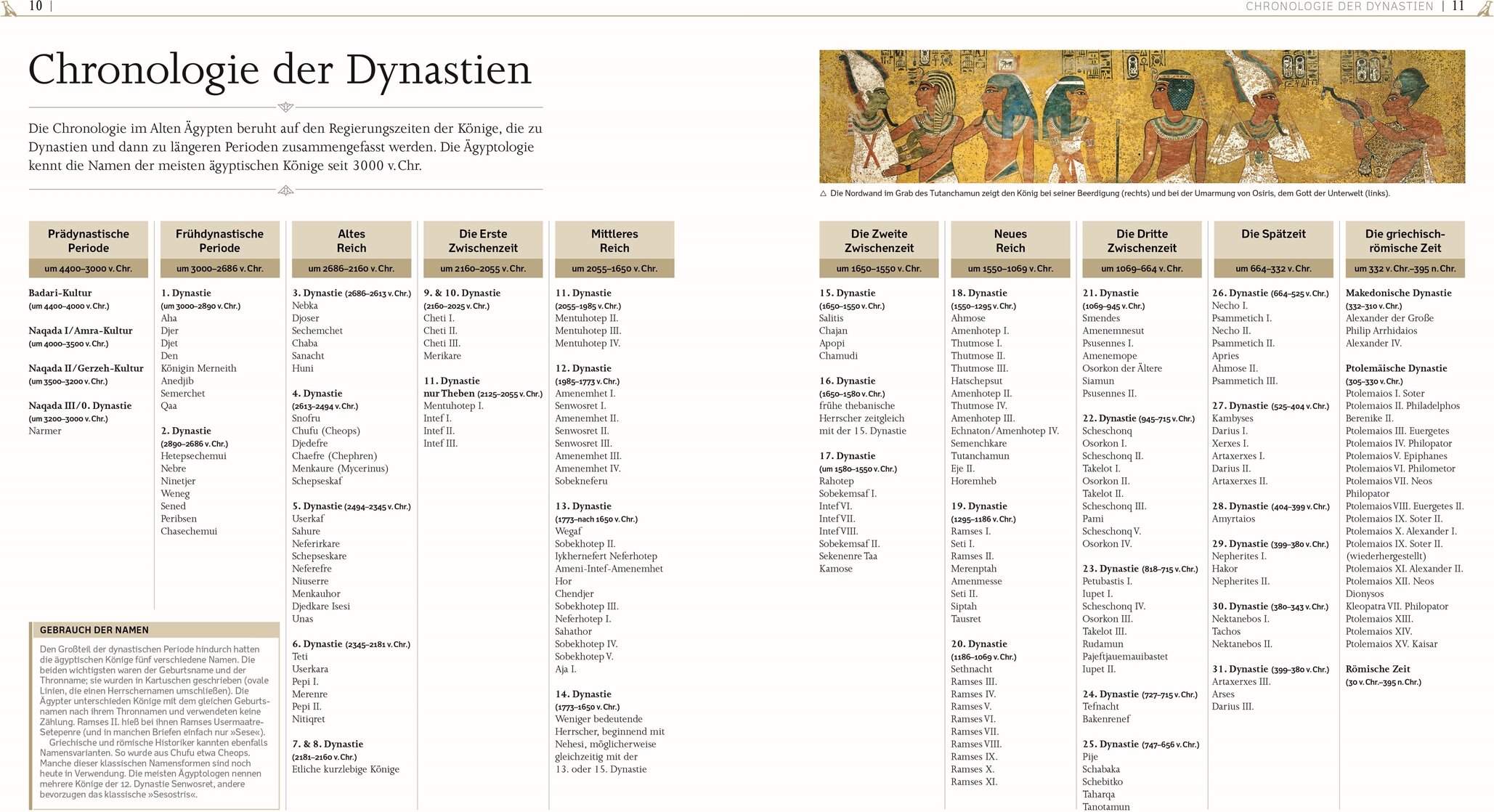
Task: Click the 'Die Erste Zwischenzeit' column header
Action: (483, 240)
